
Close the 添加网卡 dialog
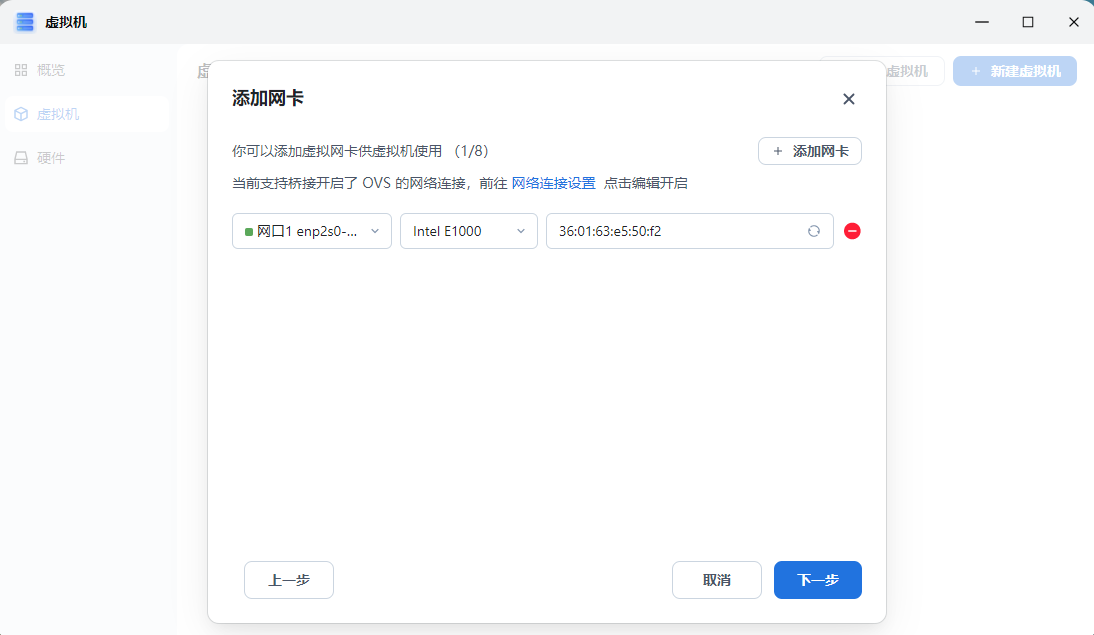pyautogui.click(x=848, y=99)
